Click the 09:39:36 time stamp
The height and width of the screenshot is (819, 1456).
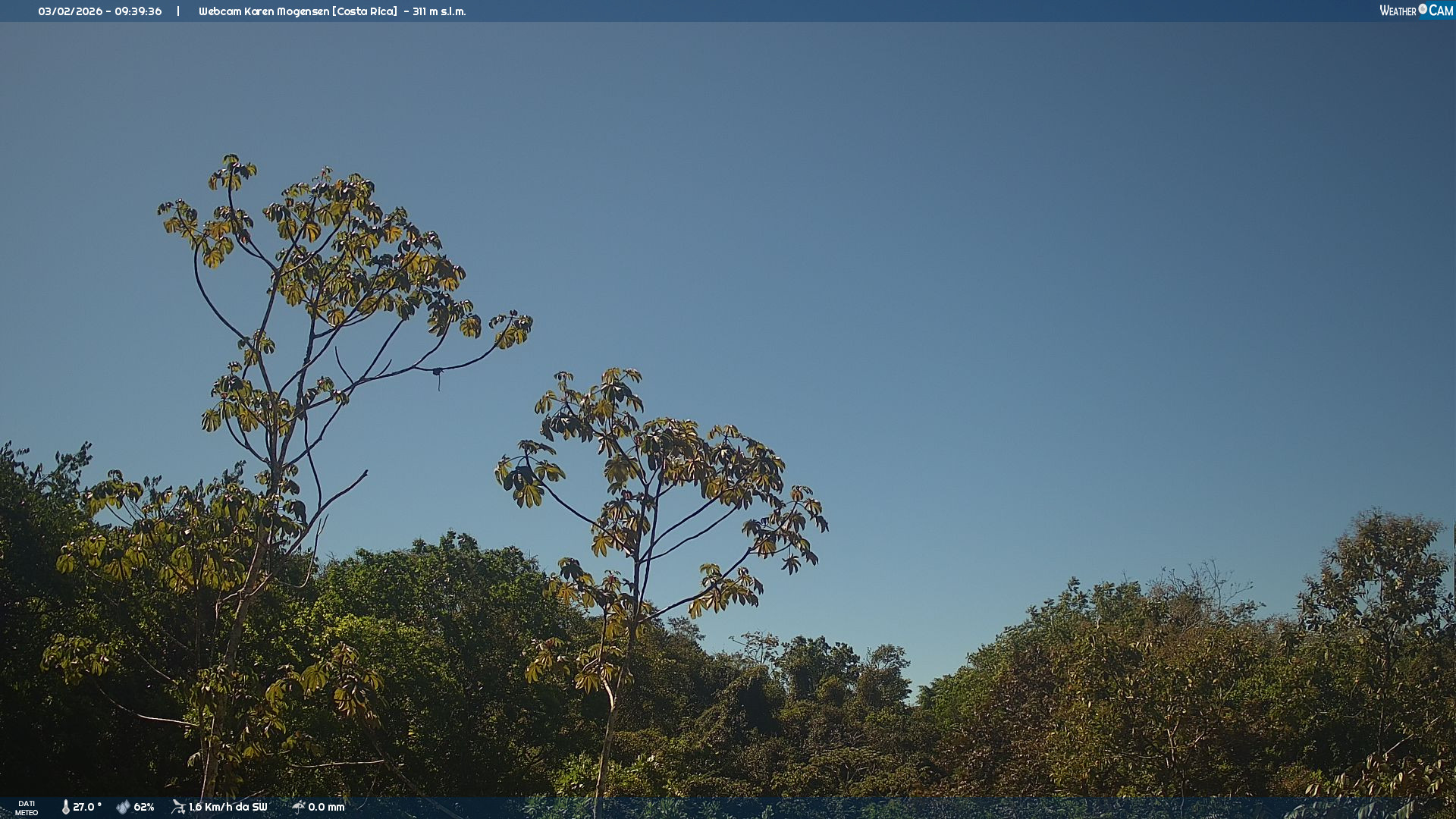pyautogui.click(x=138, y=11)
